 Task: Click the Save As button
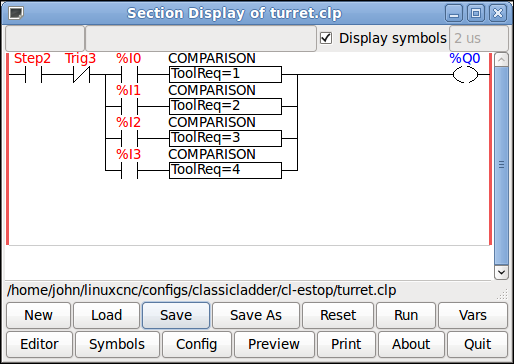coord(256,315)
